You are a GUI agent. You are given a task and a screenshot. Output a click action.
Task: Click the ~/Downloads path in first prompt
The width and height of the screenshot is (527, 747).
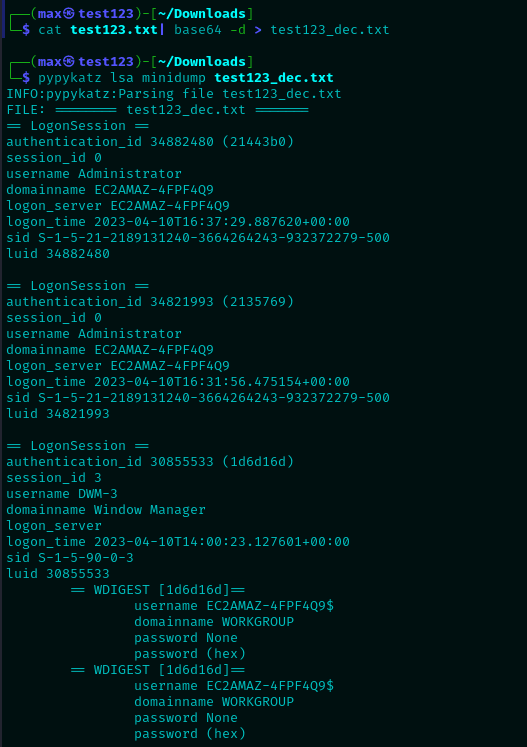click(202, 13)
